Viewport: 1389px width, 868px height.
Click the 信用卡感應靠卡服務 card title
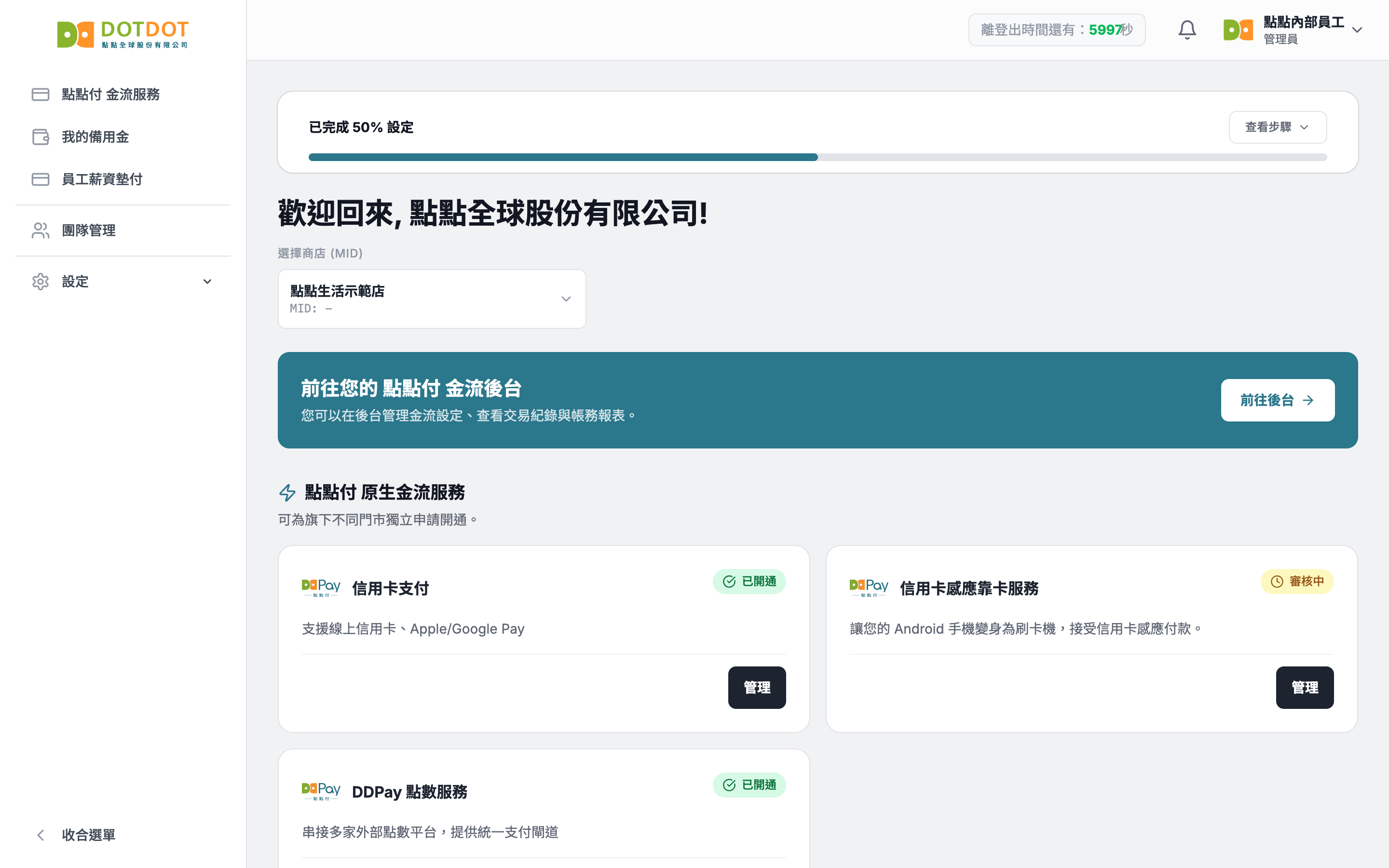969,588
